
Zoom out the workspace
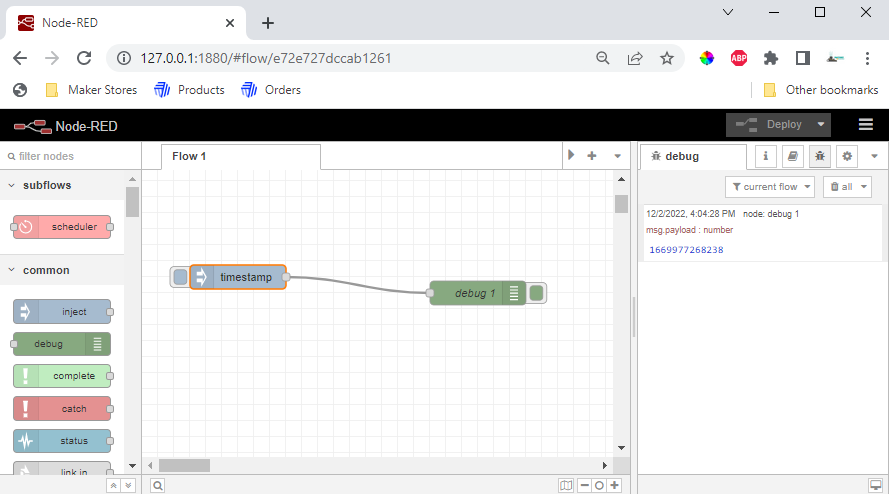pyautogui.click(x=585, y=485)
